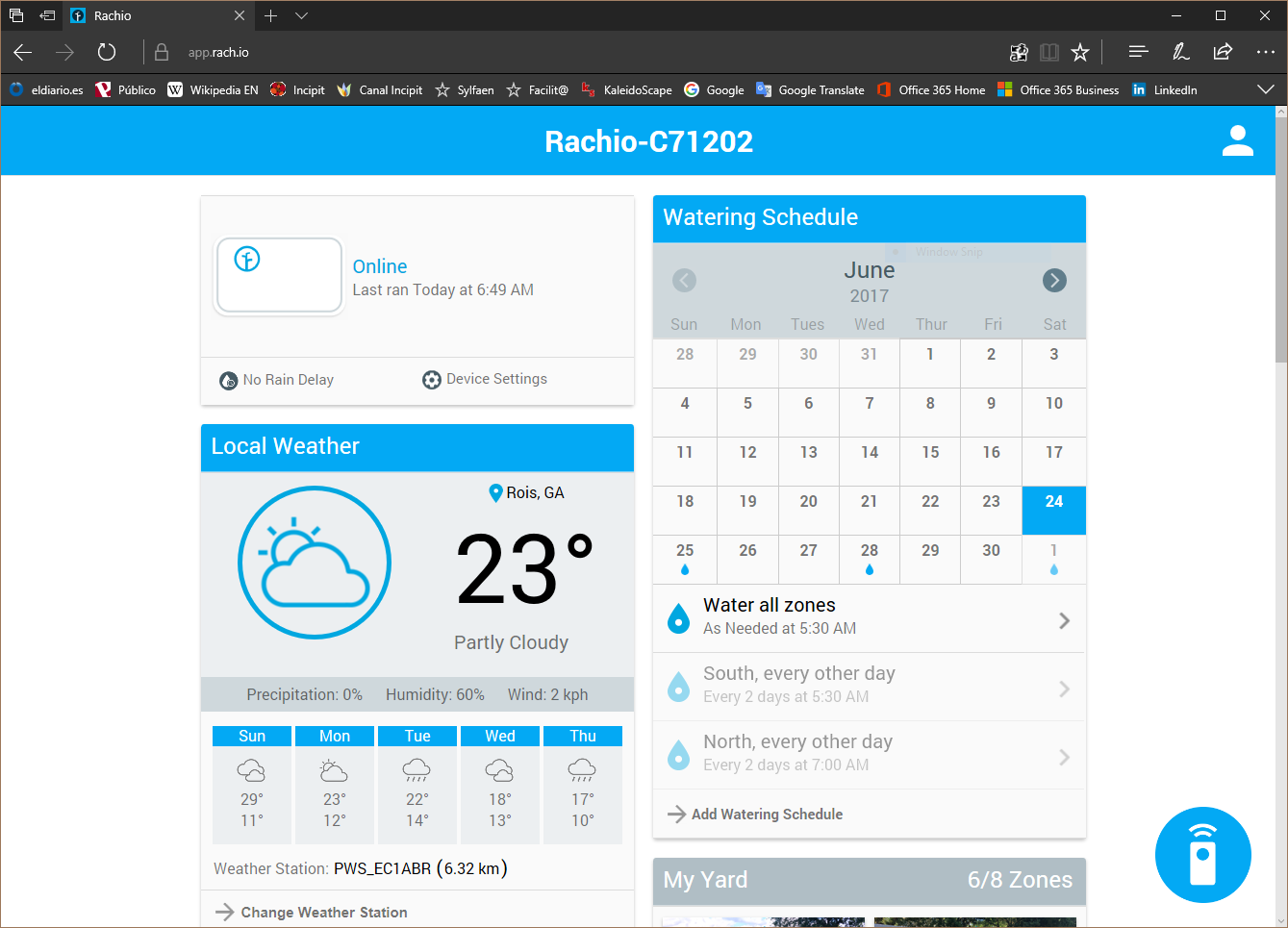Select June 15 in the calendar

[x=930, y=462]
